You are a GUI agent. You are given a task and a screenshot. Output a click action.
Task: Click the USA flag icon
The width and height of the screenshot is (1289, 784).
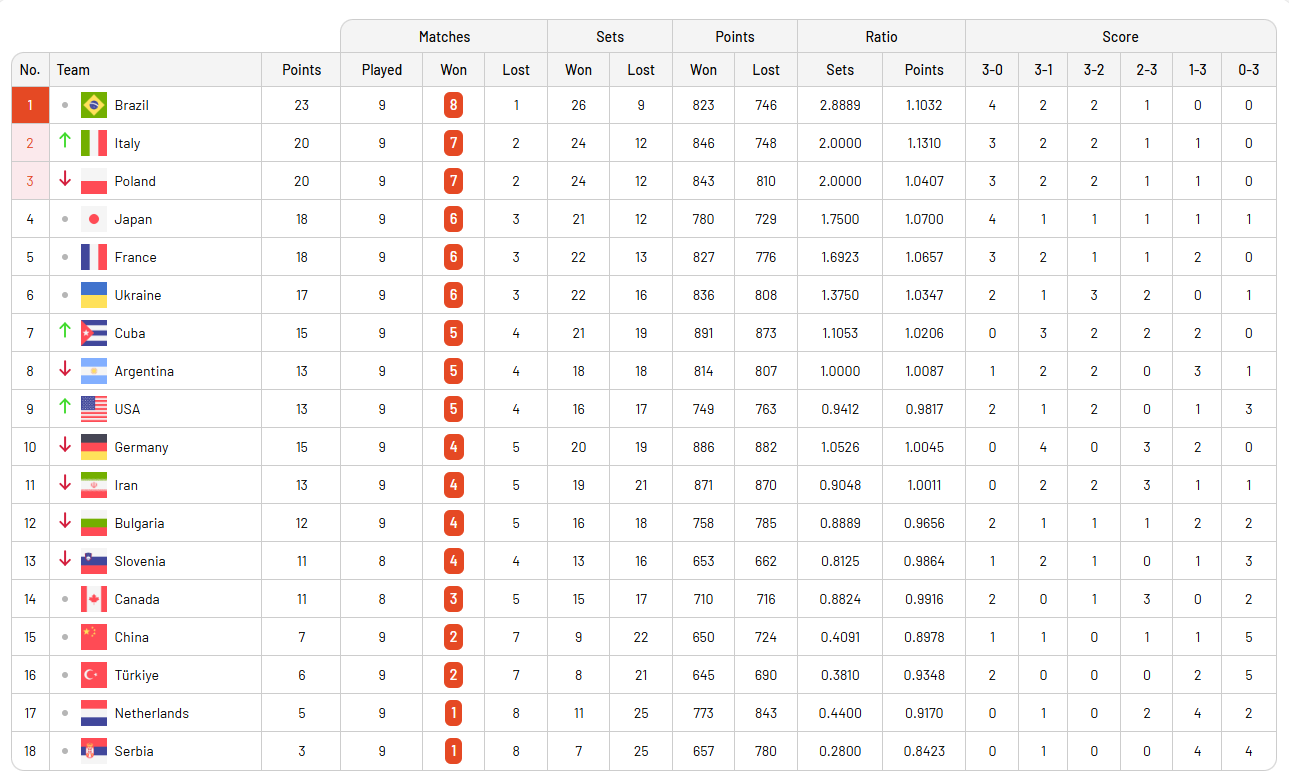(x=94, y=409)
